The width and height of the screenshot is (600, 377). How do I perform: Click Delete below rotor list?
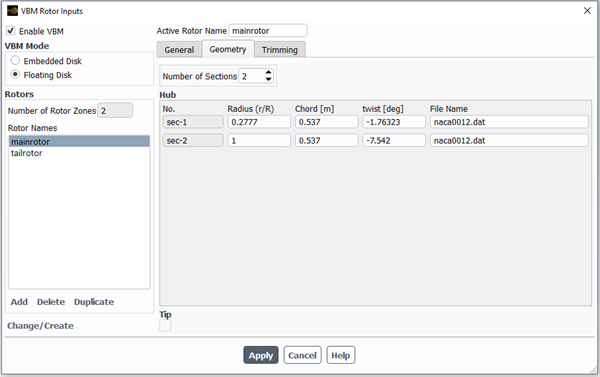pyautogui.click(x=51, y=302)
